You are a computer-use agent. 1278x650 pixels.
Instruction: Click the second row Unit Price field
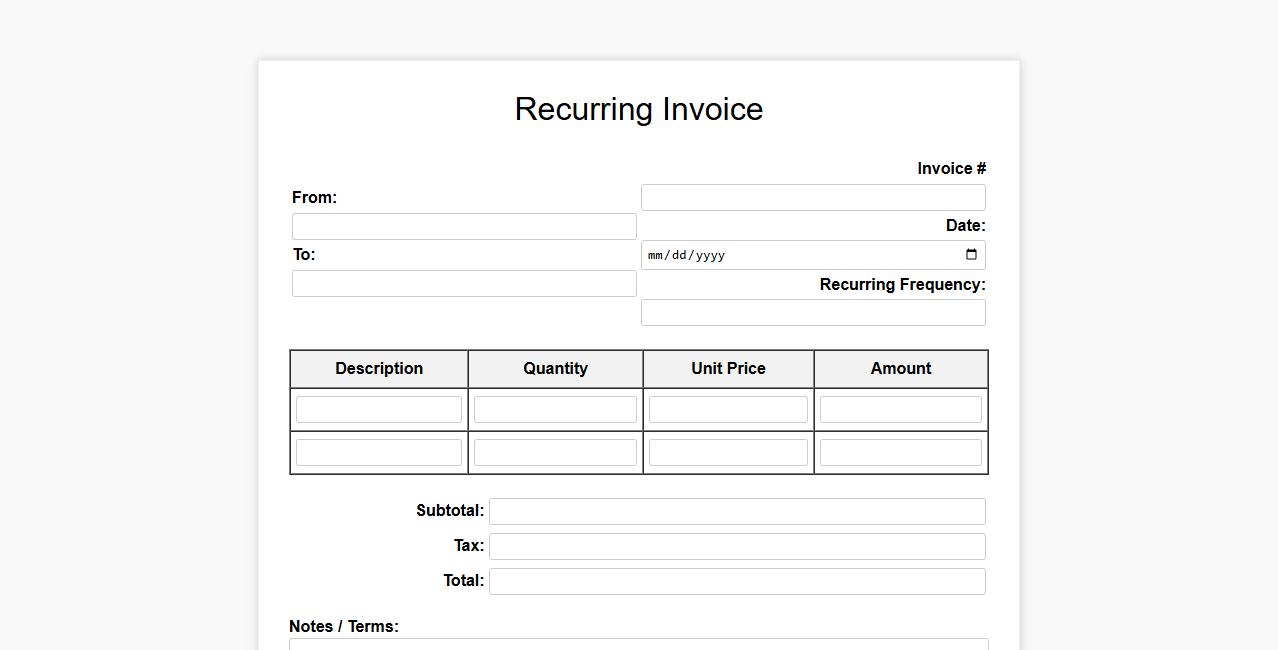pos(728,452)
